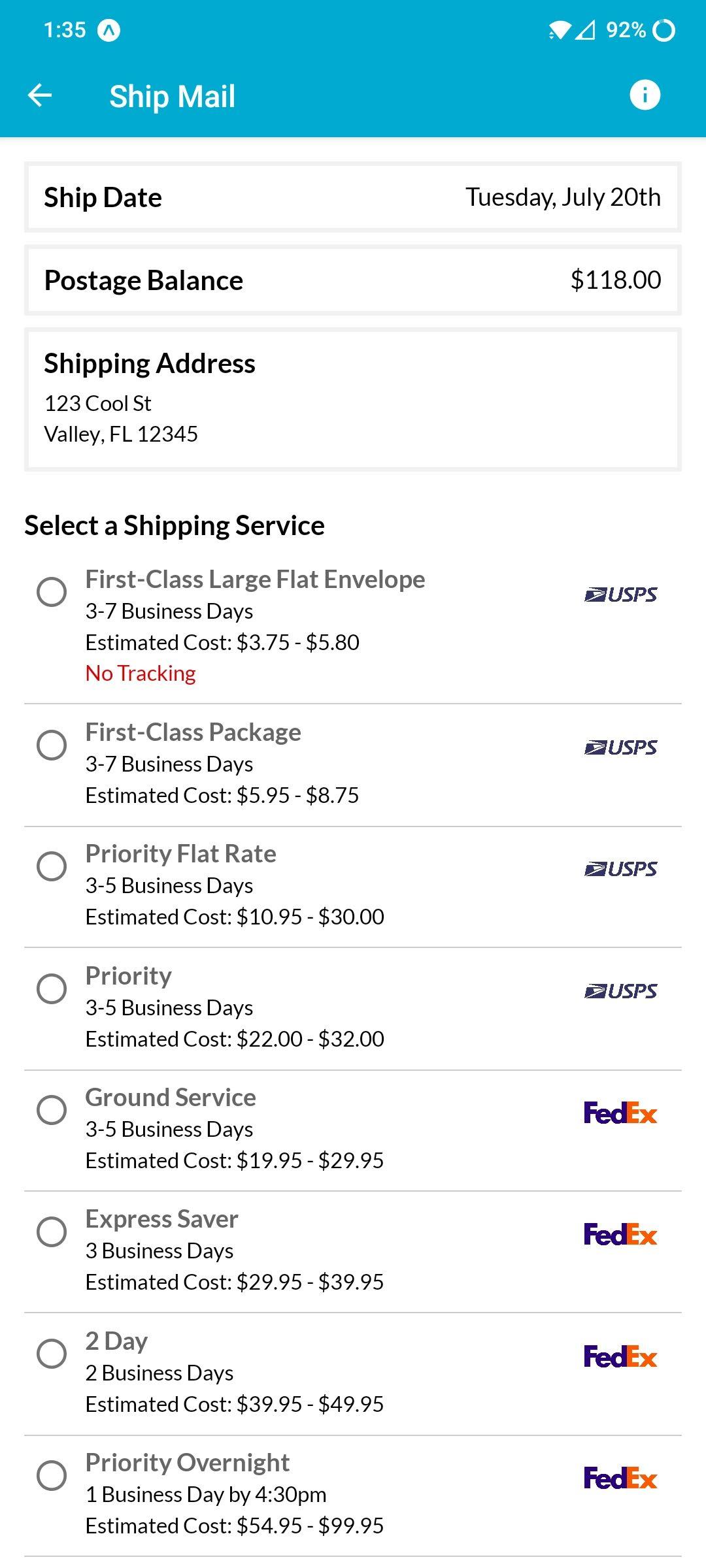
Task: Click USPS logo beside Priority Flat Rate
Action: (x=620, y=869)
